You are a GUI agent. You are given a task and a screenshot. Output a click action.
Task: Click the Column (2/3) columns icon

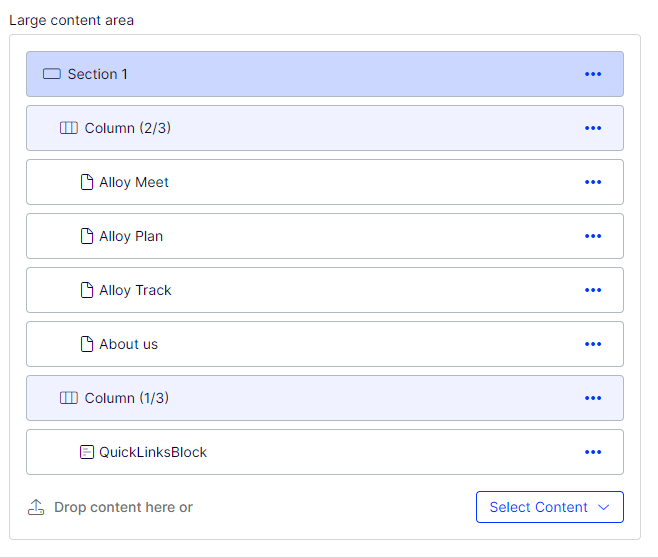[x=69, y=128]
